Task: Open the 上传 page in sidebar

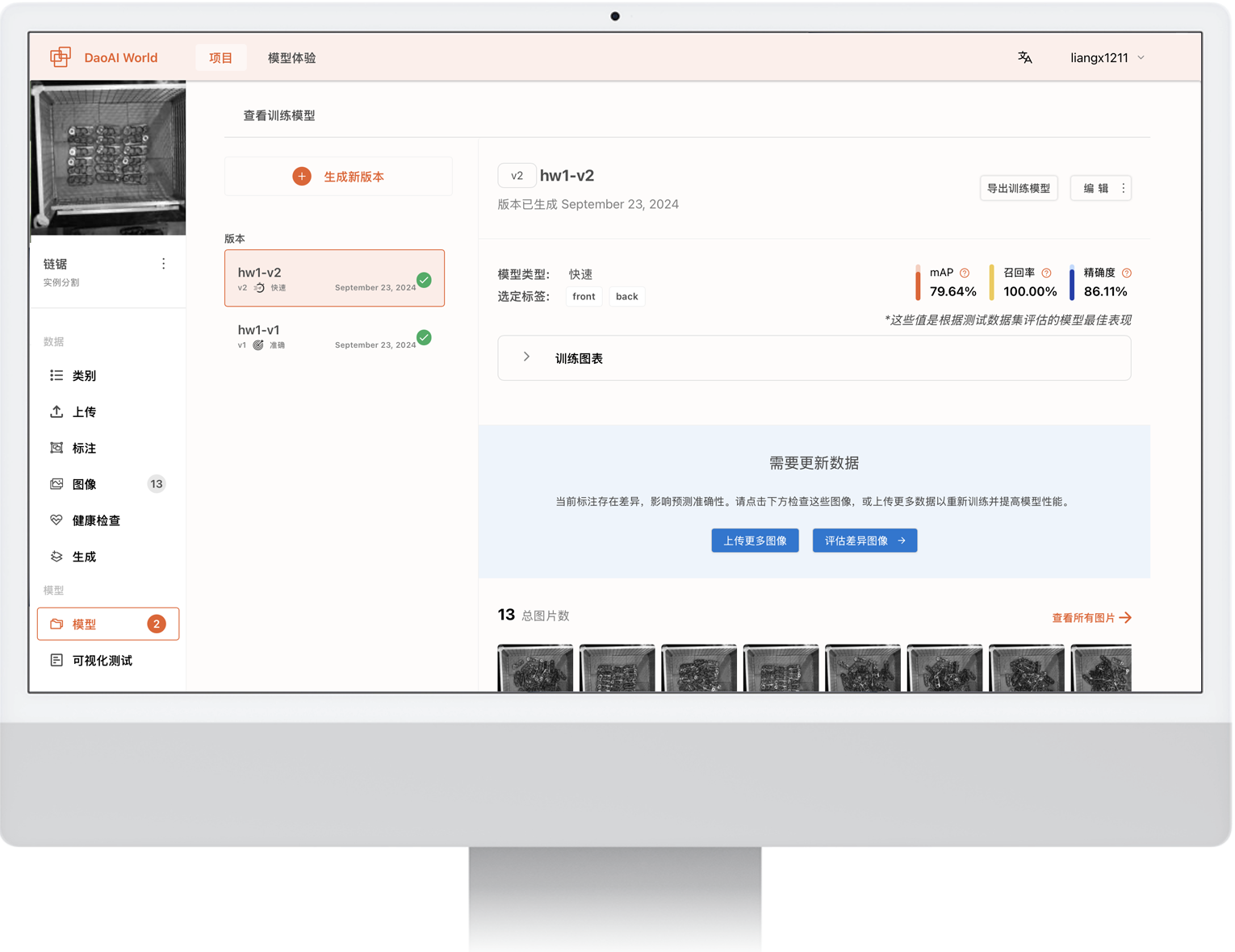Action: (84, 411)
